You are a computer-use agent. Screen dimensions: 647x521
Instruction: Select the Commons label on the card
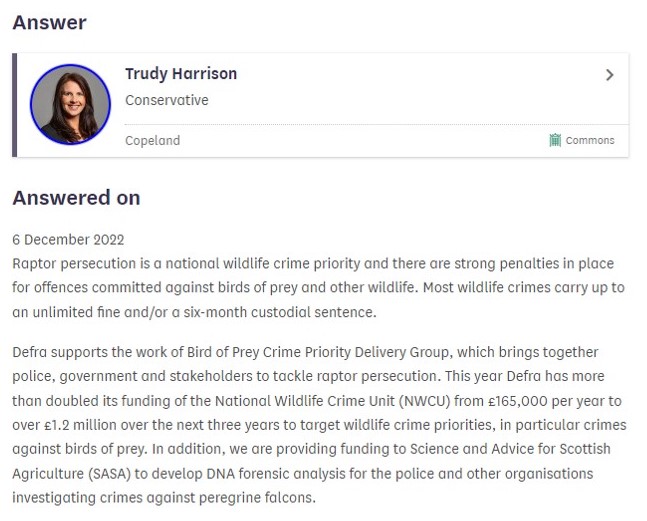(x=590, y=140)
